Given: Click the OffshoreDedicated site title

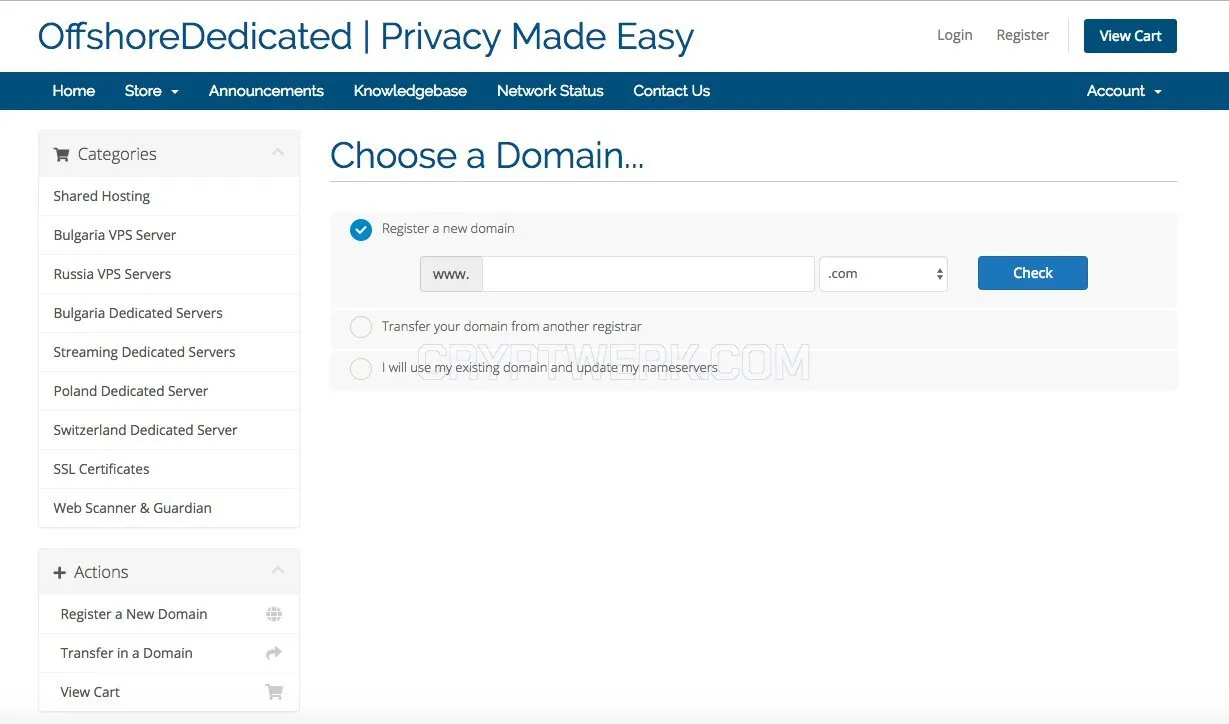Looking at the screenshot, I should pos(366,37).
